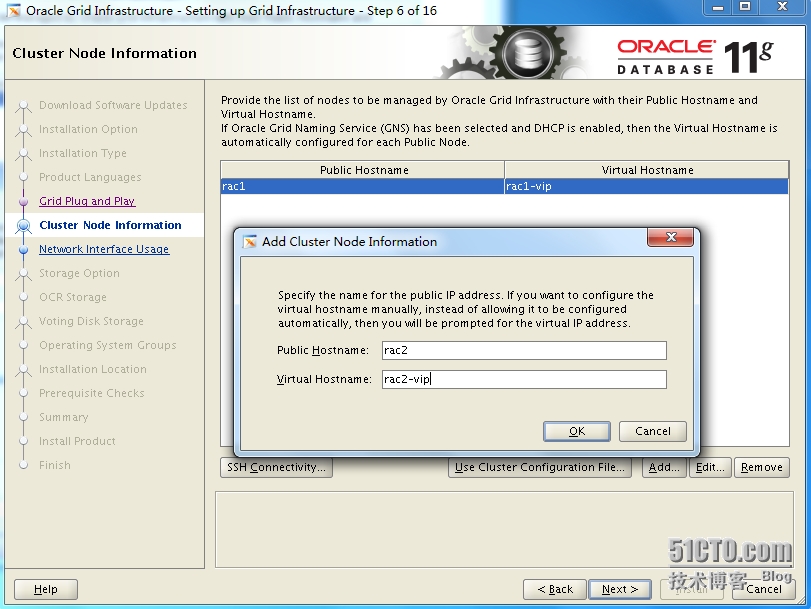The width and height of the screenshot is (811, 609).
Task: Click the Edit... node button
Action: click(x=710, y=467)
